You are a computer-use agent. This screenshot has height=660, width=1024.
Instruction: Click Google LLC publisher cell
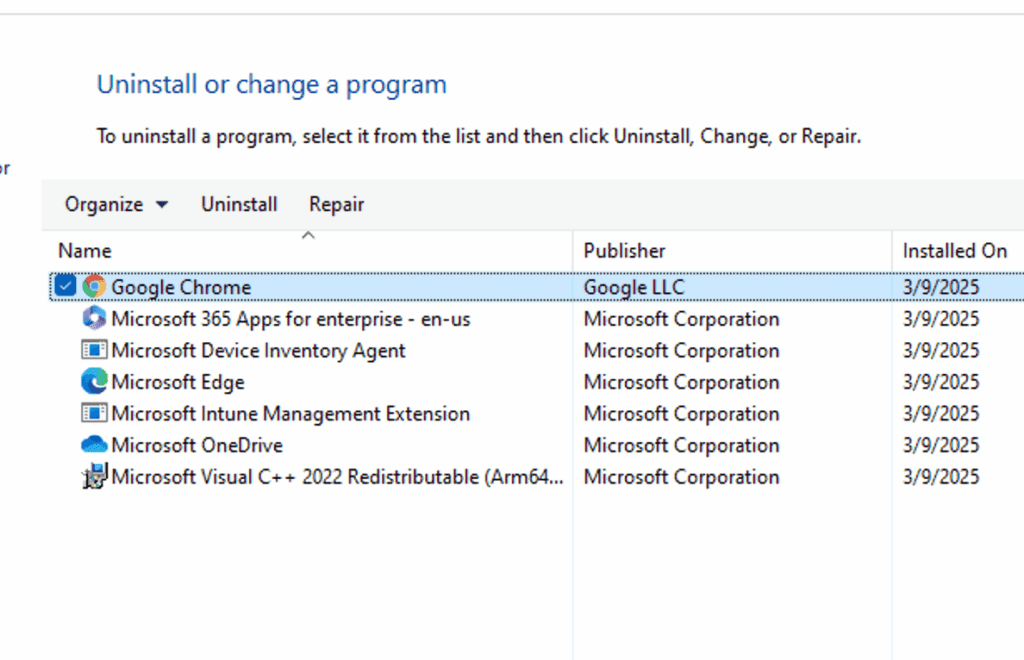(634, 287)
